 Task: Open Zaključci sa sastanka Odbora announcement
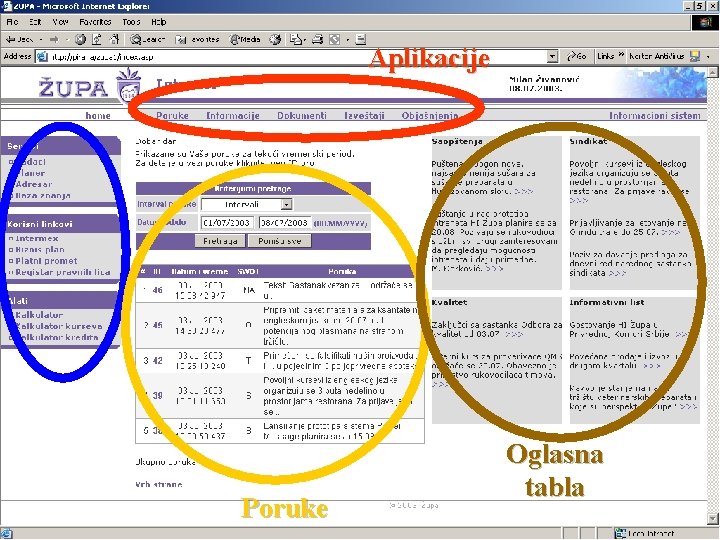point(497,329)
